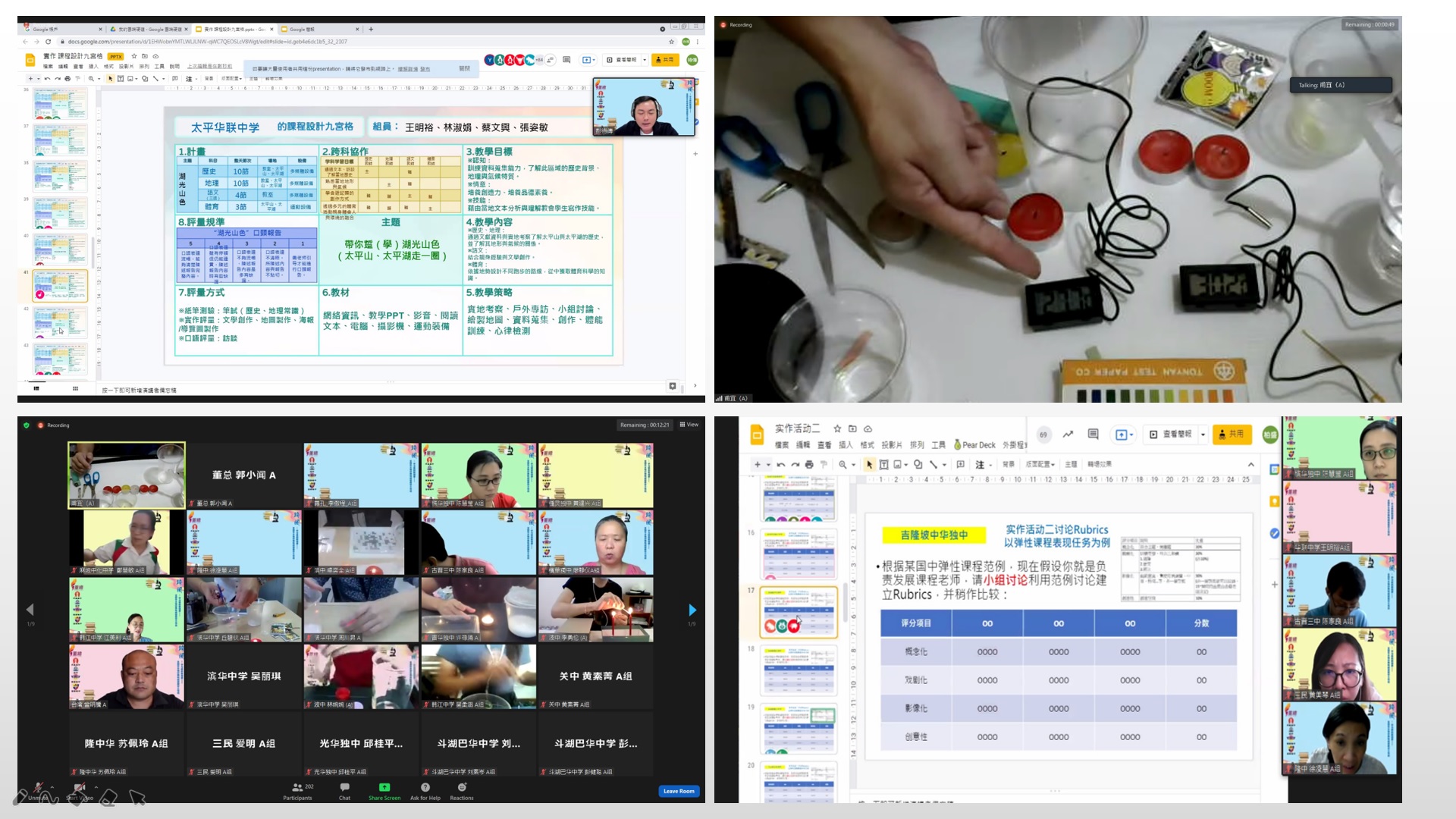
Task: Star the 实作活动二 presentation
Action: click(x=837, y=428)
